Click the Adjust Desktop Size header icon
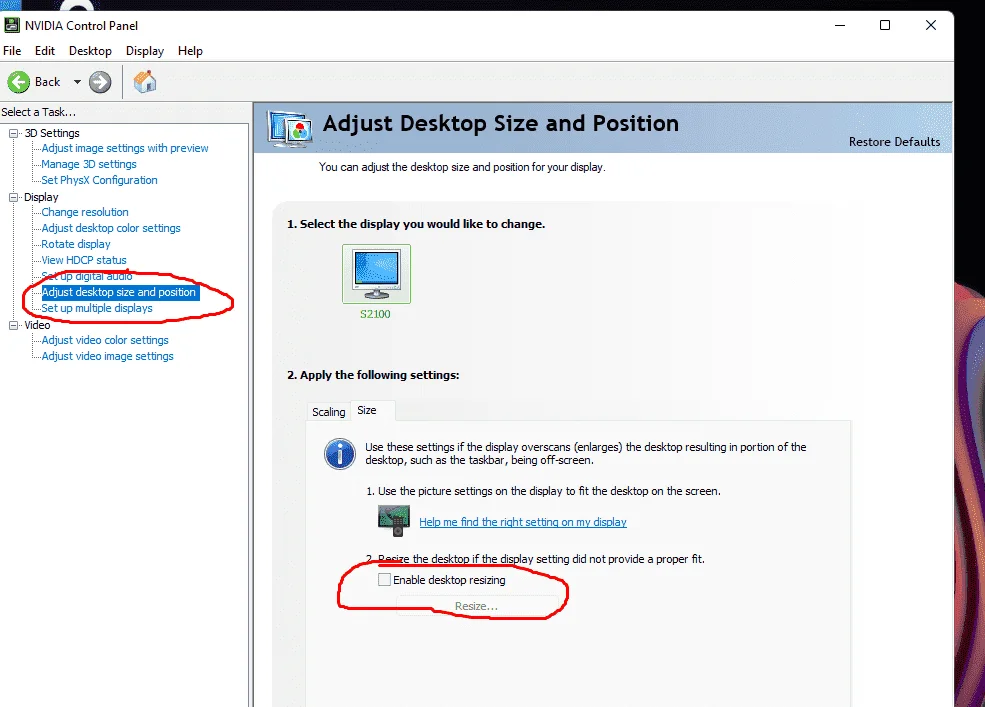This screenshot has width=985, height=707. coord(290,128)
